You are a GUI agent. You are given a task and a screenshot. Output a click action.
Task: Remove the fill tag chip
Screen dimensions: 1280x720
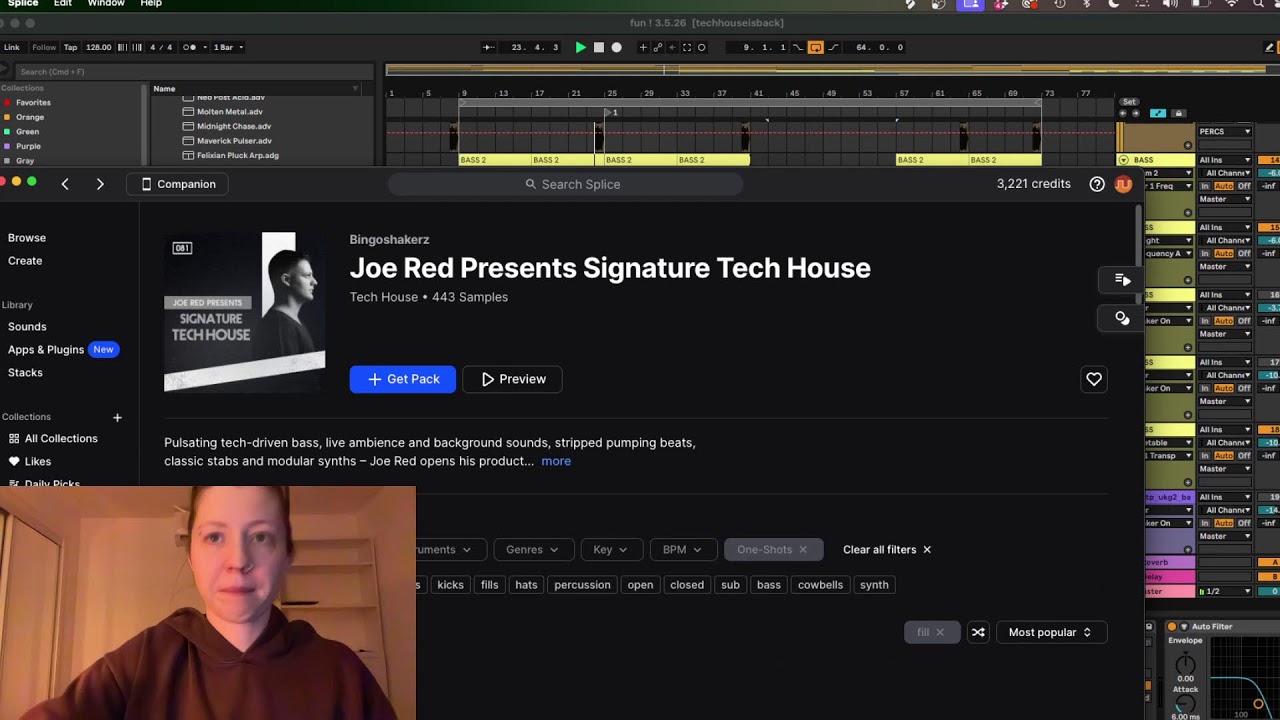pos(940,632)
